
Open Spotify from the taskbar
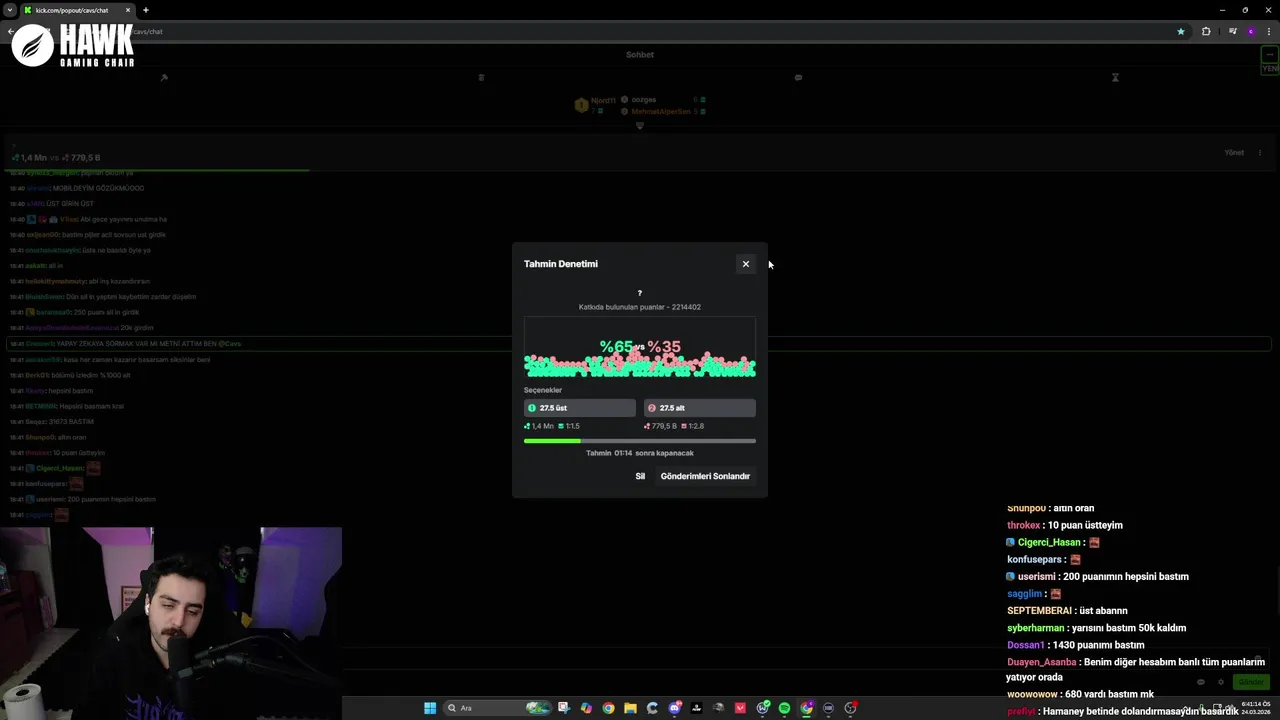[x=784, y=708]
